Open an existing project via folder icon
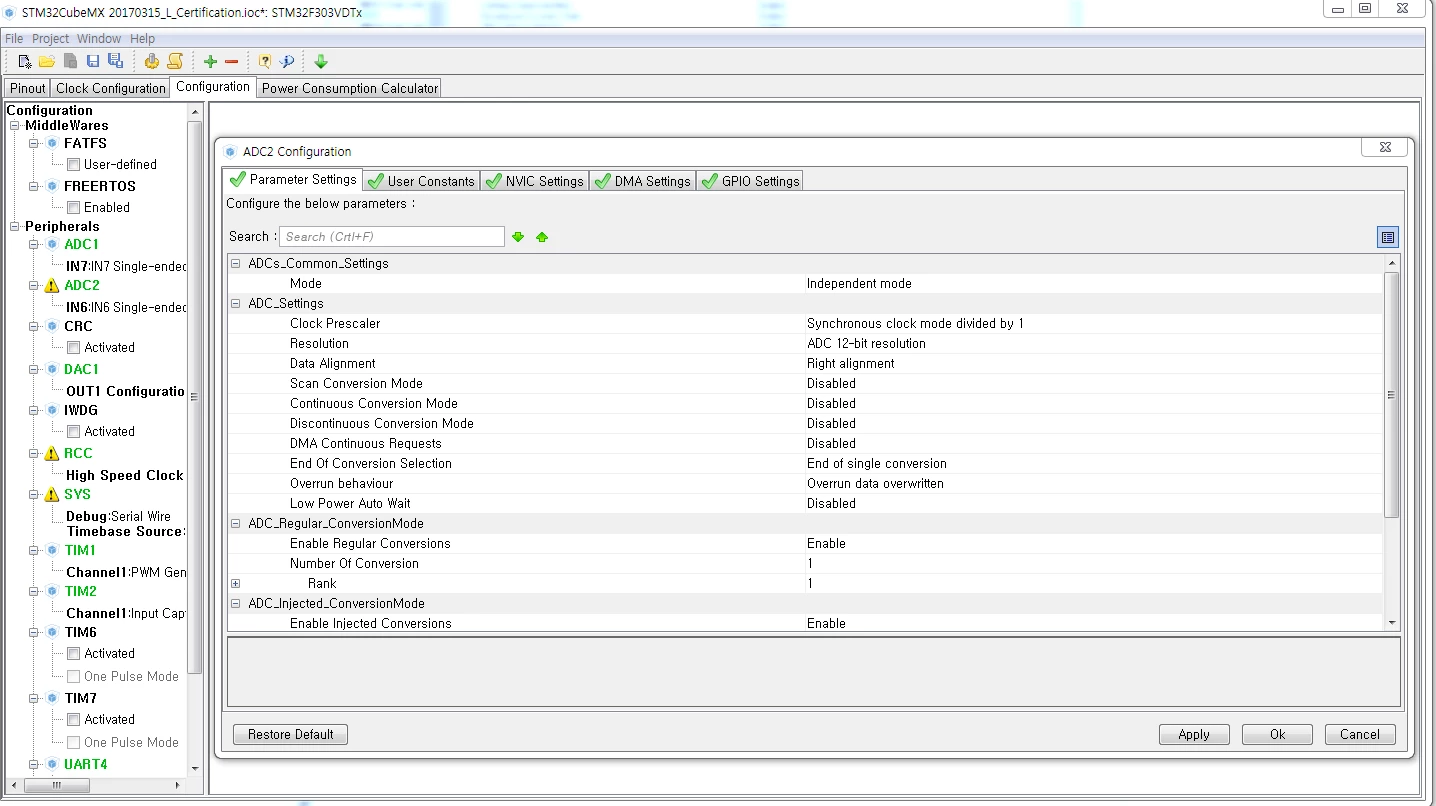Viewport: 1436px width, 806px height. [47, 62]
